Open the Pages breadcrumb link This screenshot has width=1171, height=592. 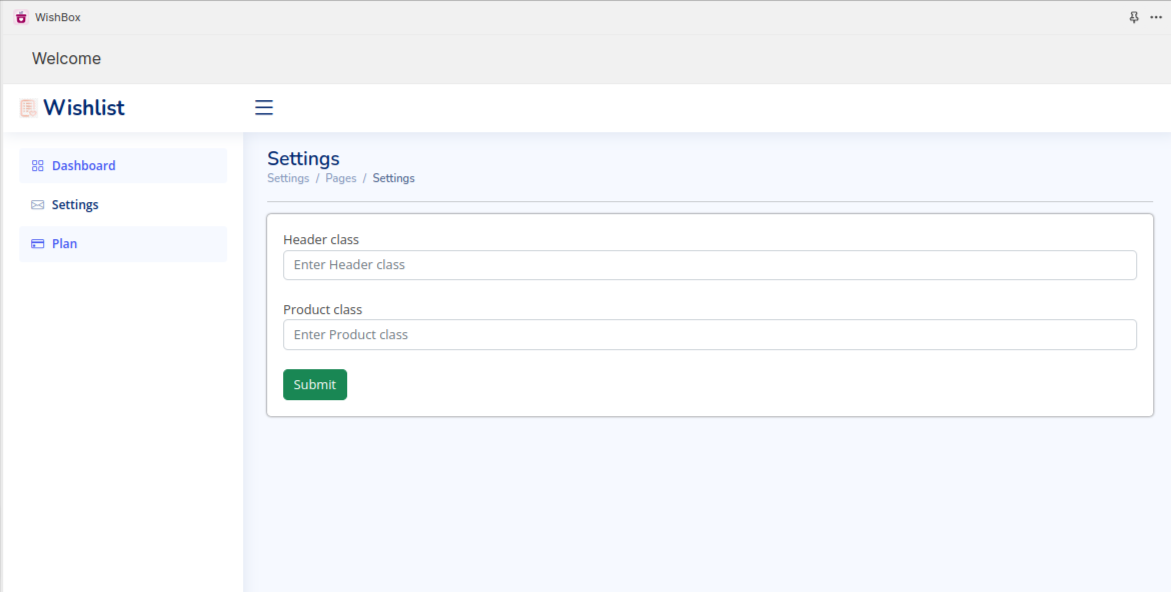[x=341, y=178]
